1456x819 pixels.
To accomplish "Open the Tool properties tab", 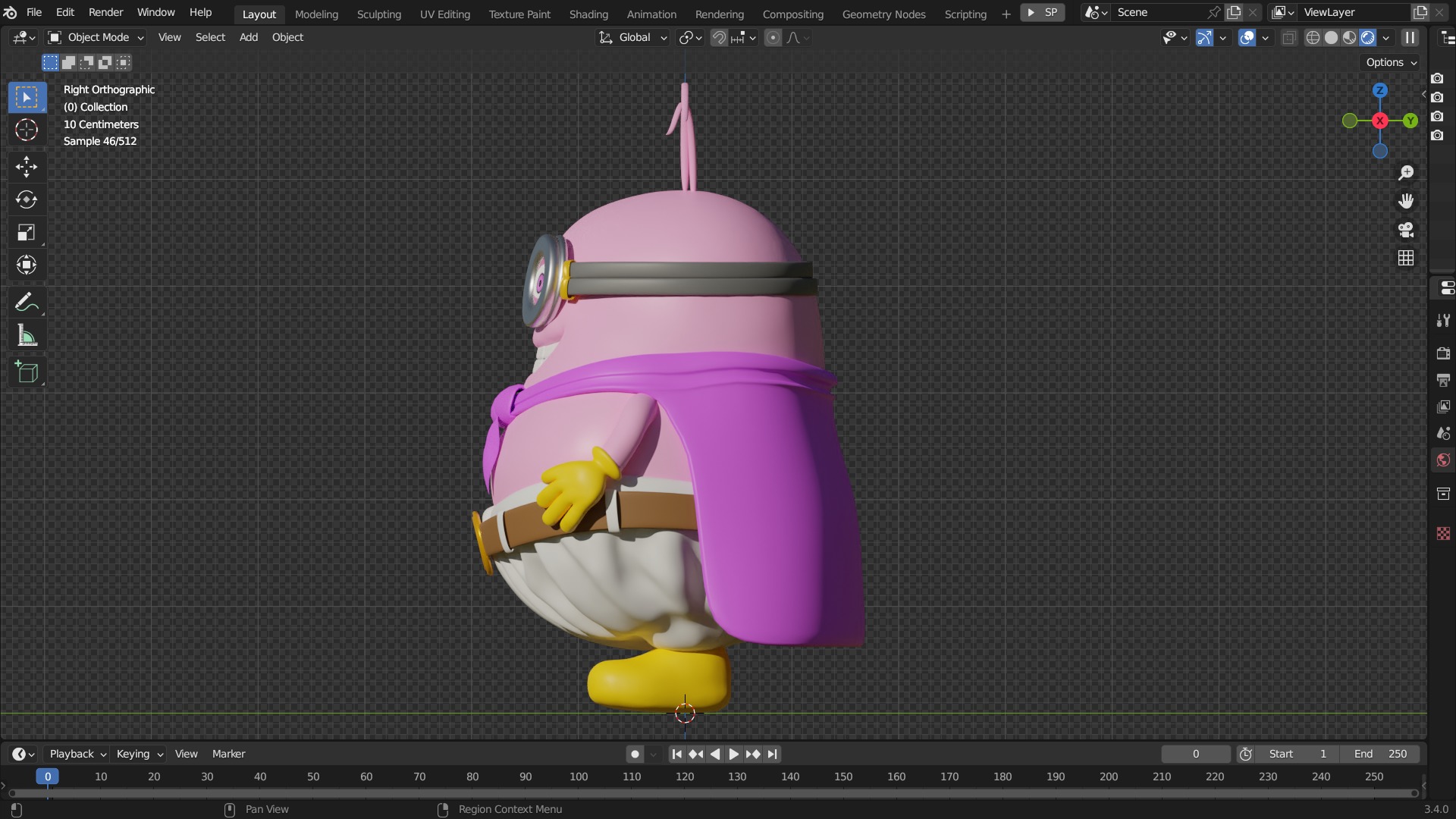I will (1443, 321).
